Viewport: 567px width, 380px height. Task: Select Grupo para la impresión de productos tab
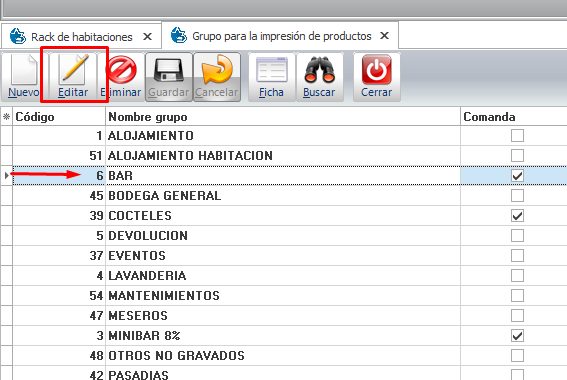click(281, 36)
